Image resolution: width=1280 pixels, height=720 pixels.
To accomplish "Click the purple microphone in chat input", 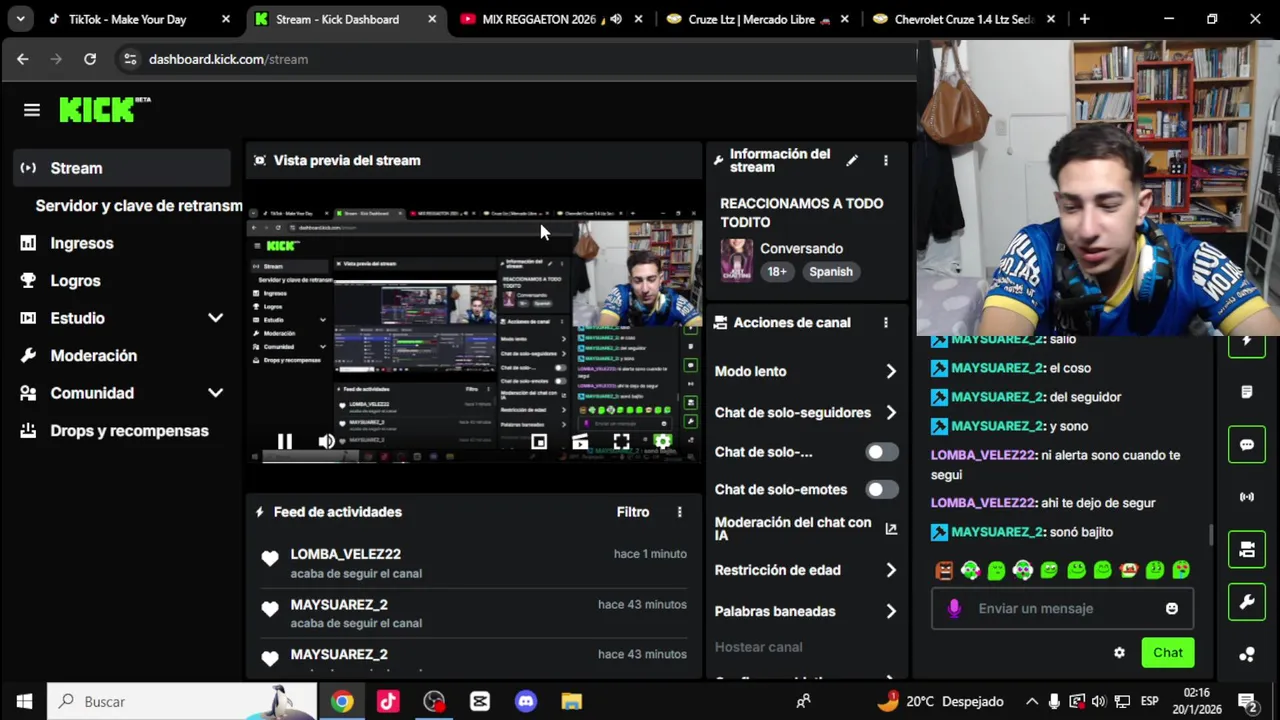I will (954, 608).
